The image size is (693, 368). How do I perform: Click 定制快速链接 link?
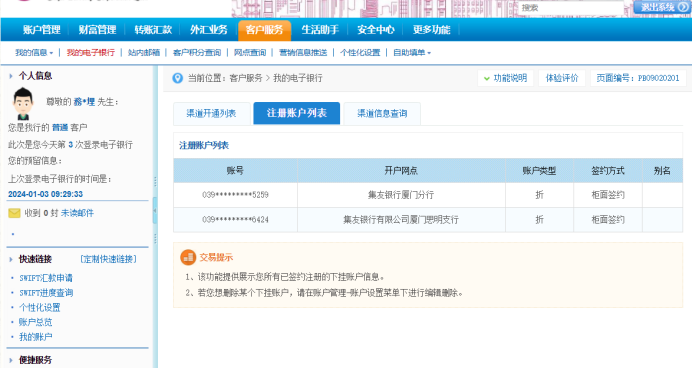[108, 259]
